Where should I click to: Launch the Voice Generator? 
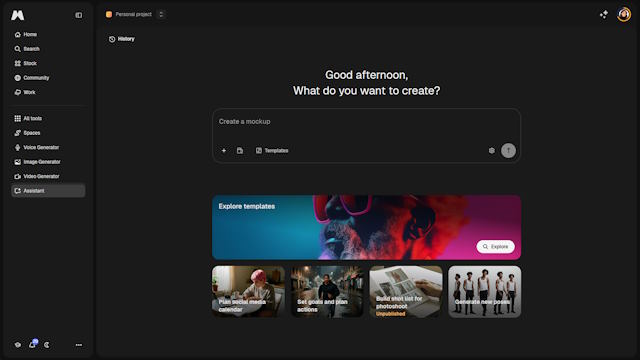tap(48, 147)
